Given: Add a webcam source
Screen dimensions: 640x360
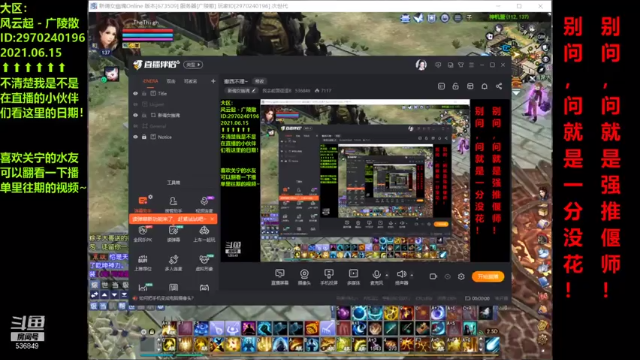Looking at the screenshot, I should click(304, 276).
